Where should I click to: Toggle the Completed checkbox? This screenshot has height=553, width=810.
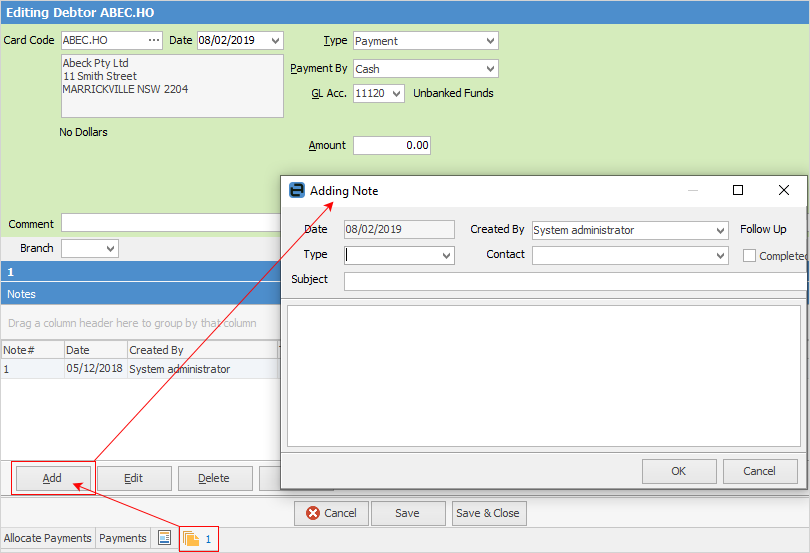[749, 255]
